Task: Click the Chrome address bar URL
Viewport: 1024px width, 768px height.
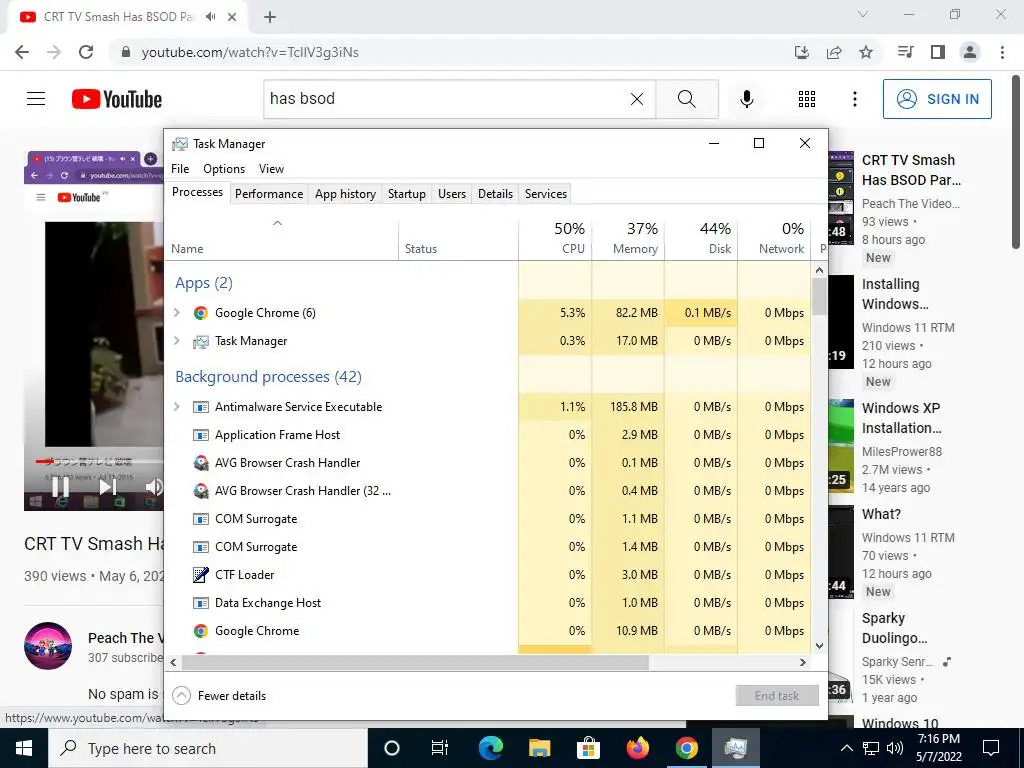Action: point(250,52)
